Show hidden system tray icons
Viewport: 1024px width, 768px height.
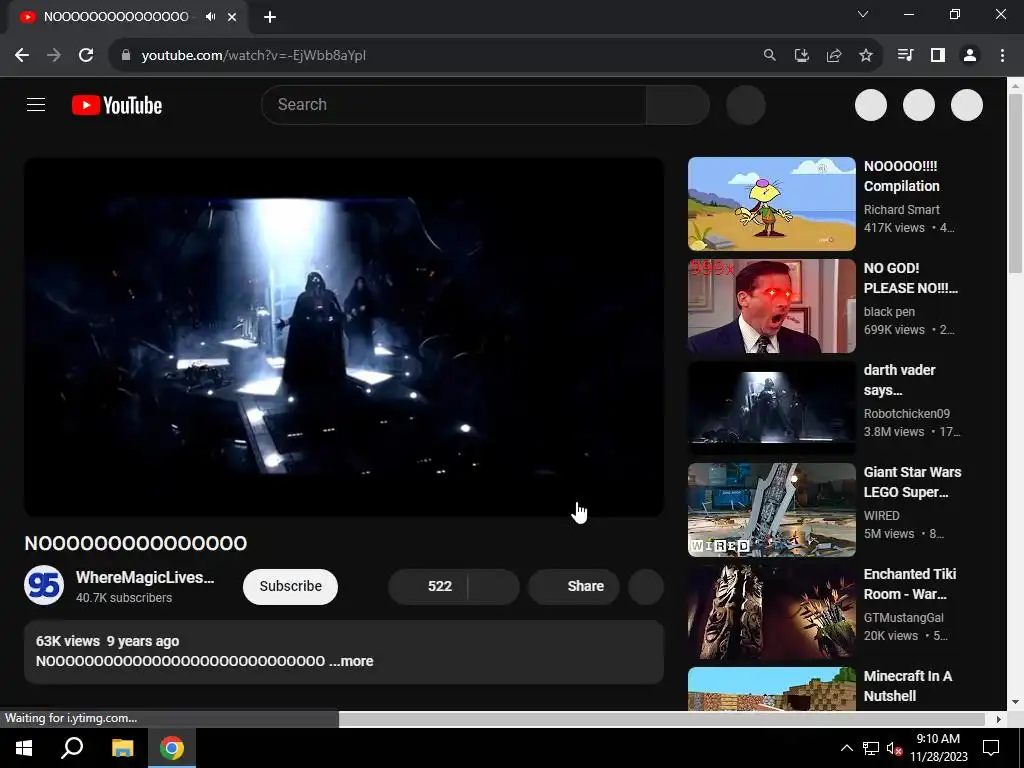(x=846, y=748)
